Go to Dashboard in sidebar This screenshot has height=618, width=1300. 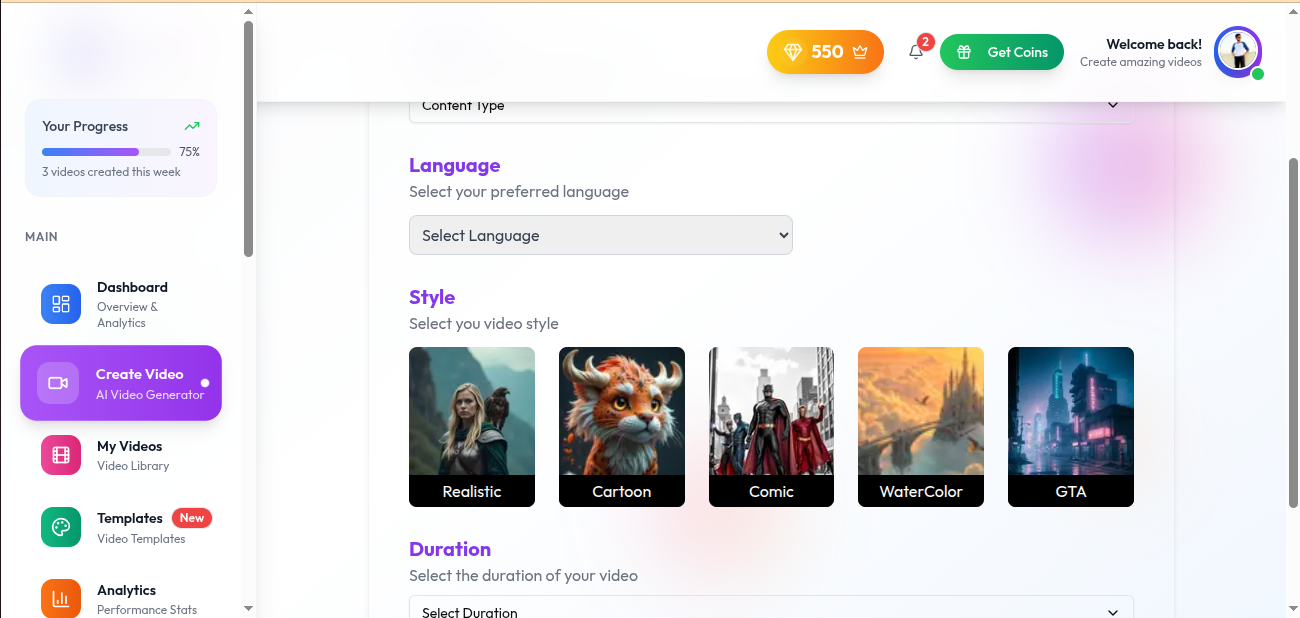tap(121, 304)
